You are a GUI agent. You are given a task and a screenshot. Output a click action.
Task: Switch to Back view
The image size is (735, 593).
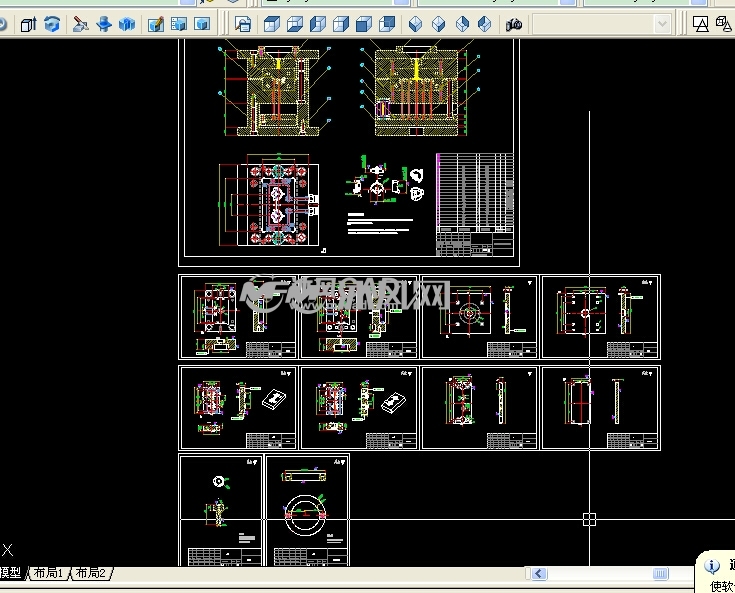(386, 24)
